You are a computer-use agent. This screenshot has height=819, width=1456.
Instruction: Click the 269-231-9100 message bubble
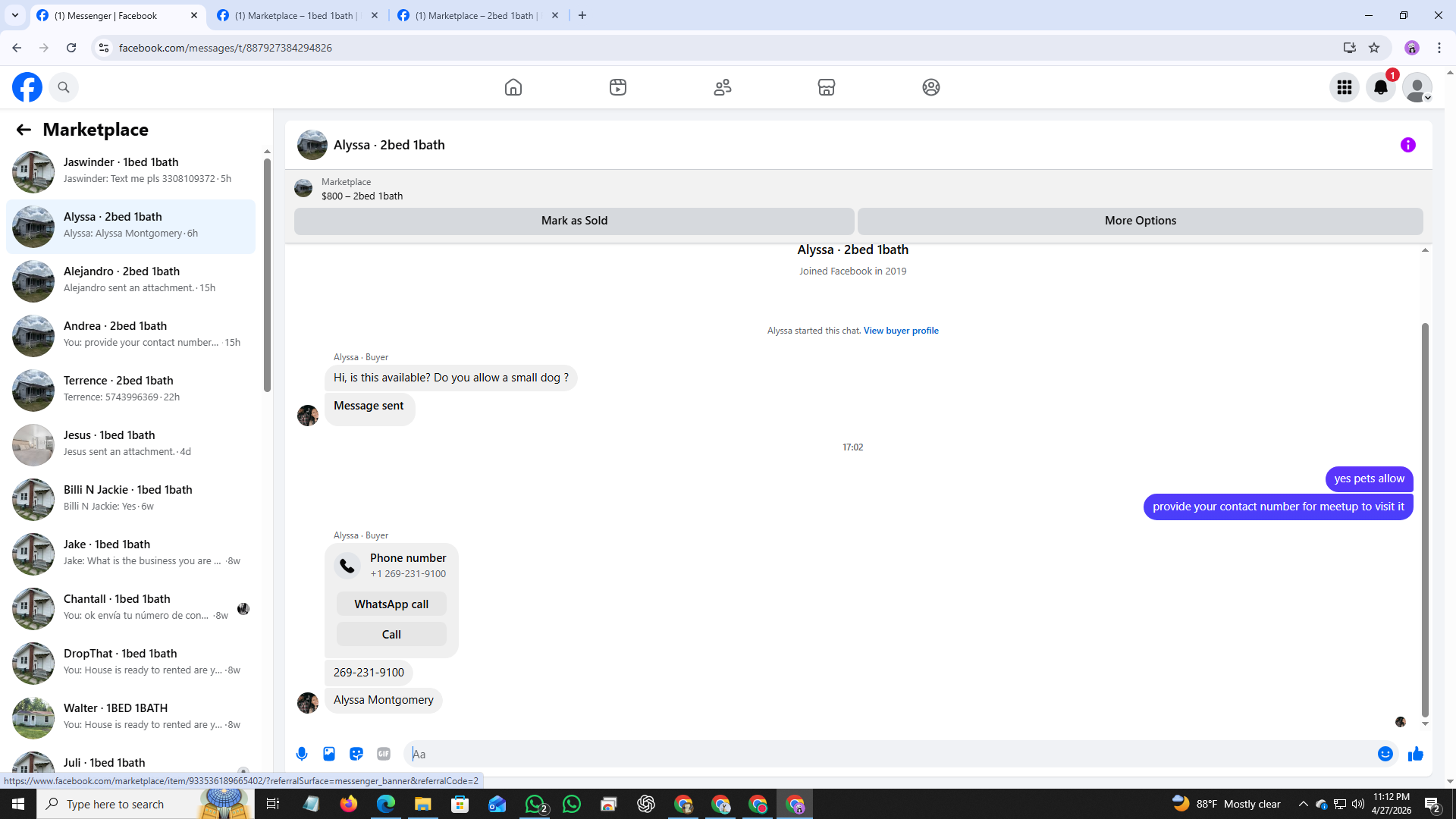click(369, 673)
